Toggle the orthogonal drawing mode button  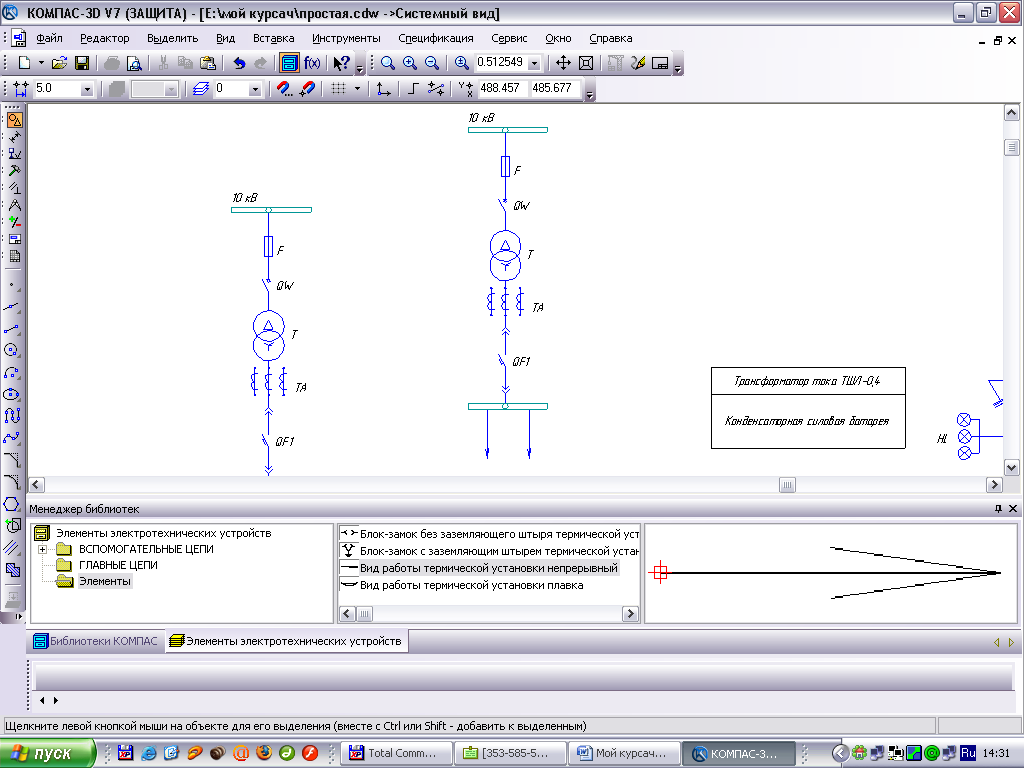414,89
